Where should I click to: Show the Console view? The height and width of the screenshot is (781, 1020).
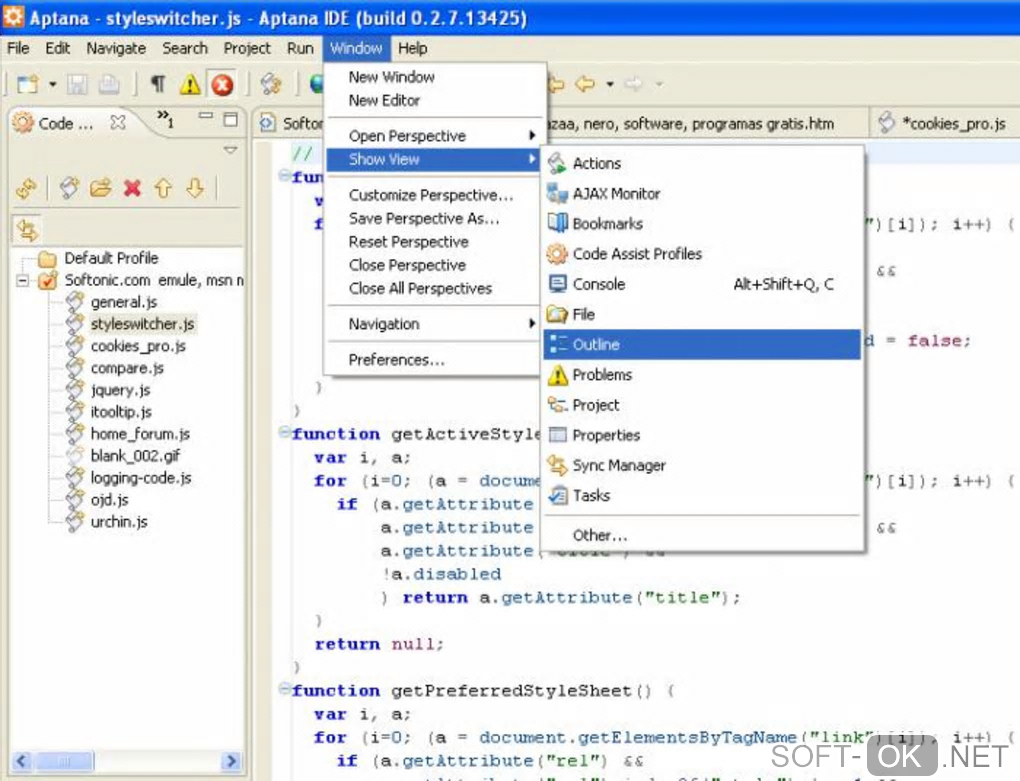(702, 284)
